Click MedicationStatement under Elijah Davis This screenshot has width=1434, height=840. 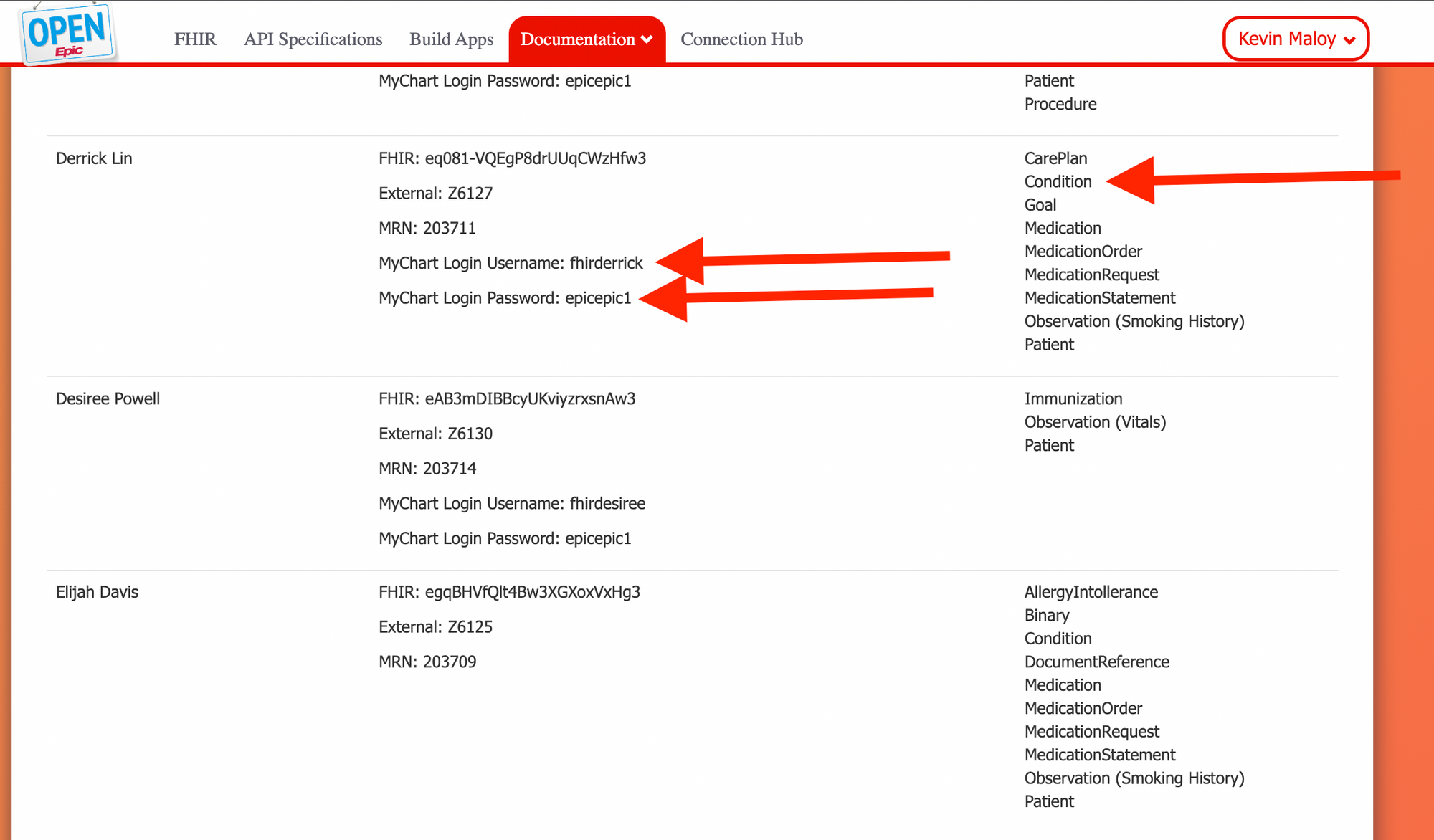1100,755
